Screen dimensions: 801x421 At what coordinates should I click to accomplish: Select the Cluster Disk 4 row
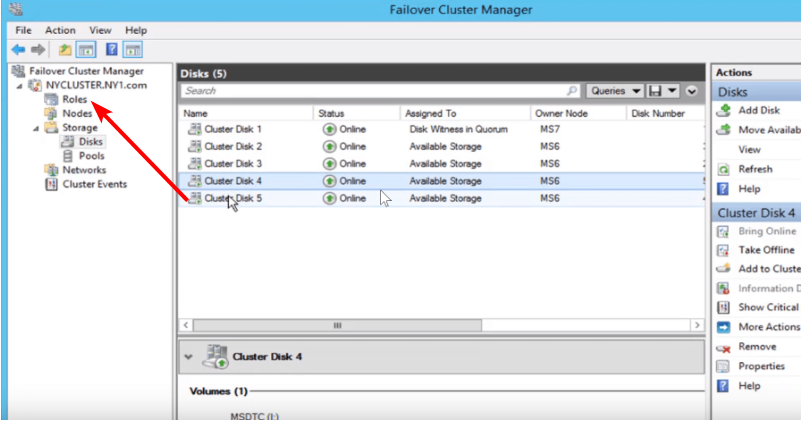[442, 181]
